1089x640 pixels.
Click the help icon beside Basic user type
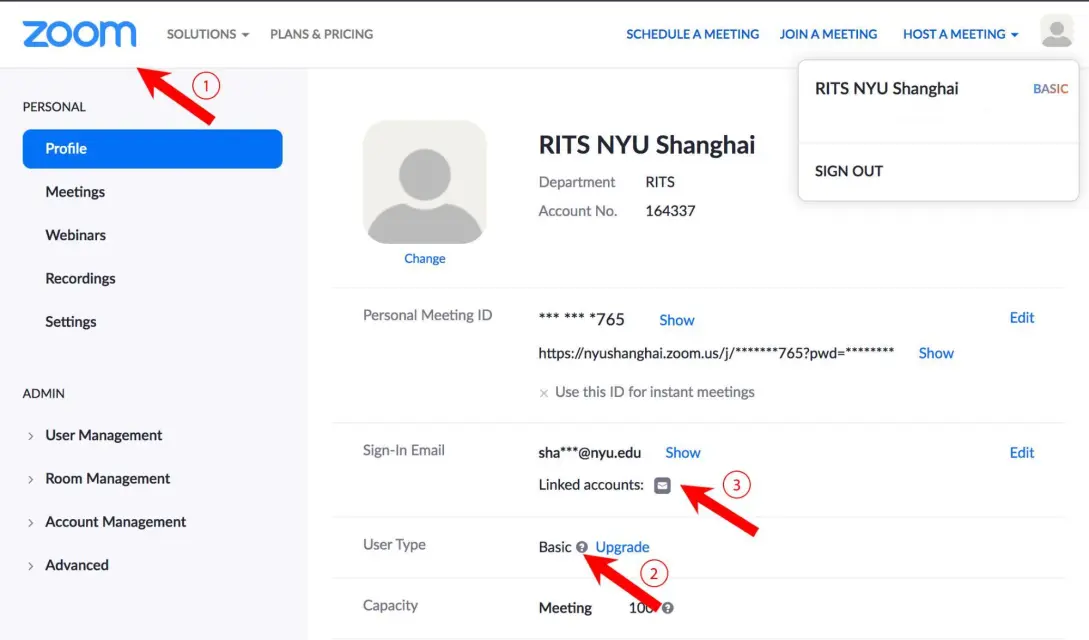coord(583,546)
